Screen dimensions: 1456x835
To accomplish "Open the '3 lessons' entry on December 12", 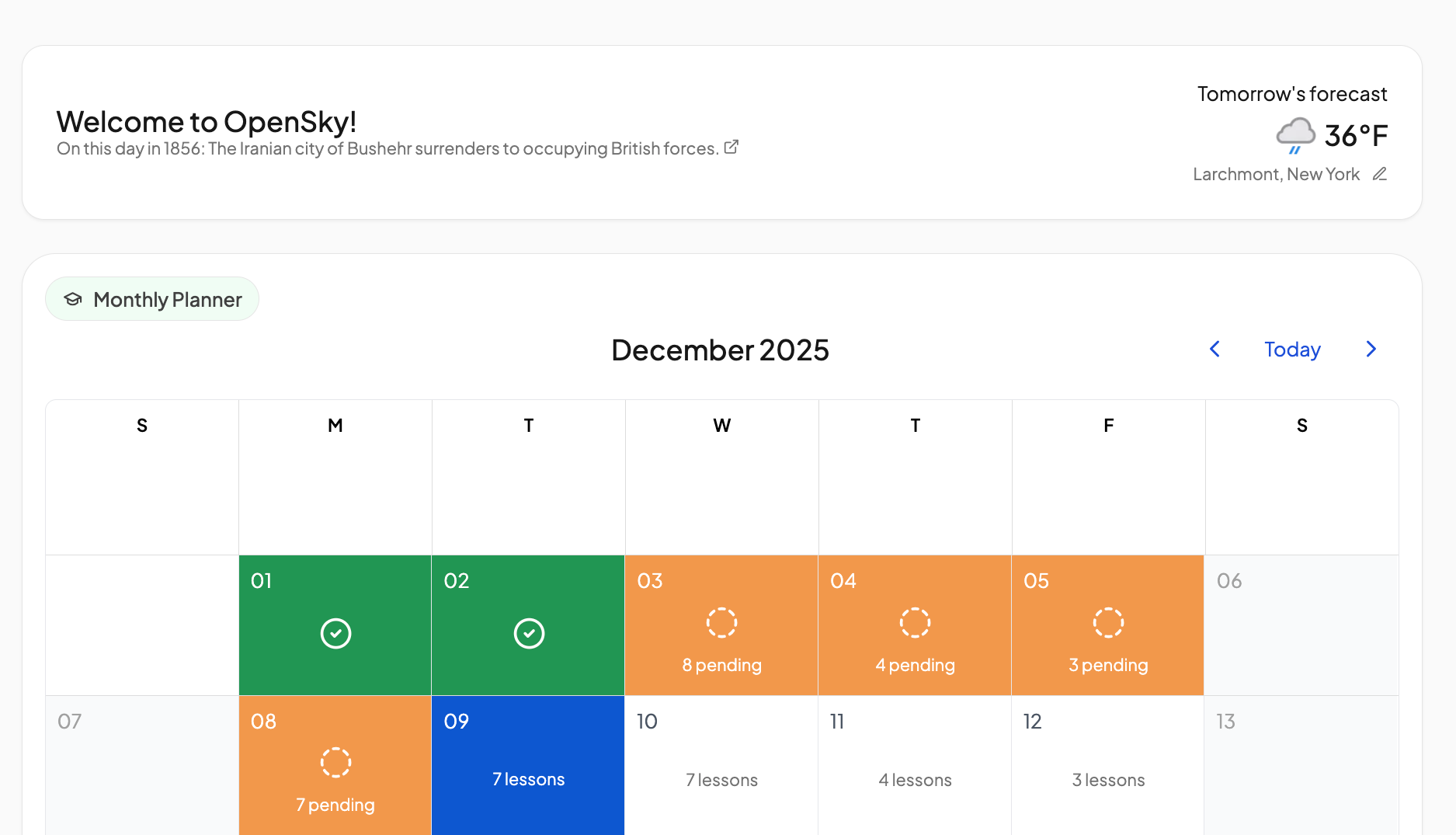I will tap(1108, 780).
